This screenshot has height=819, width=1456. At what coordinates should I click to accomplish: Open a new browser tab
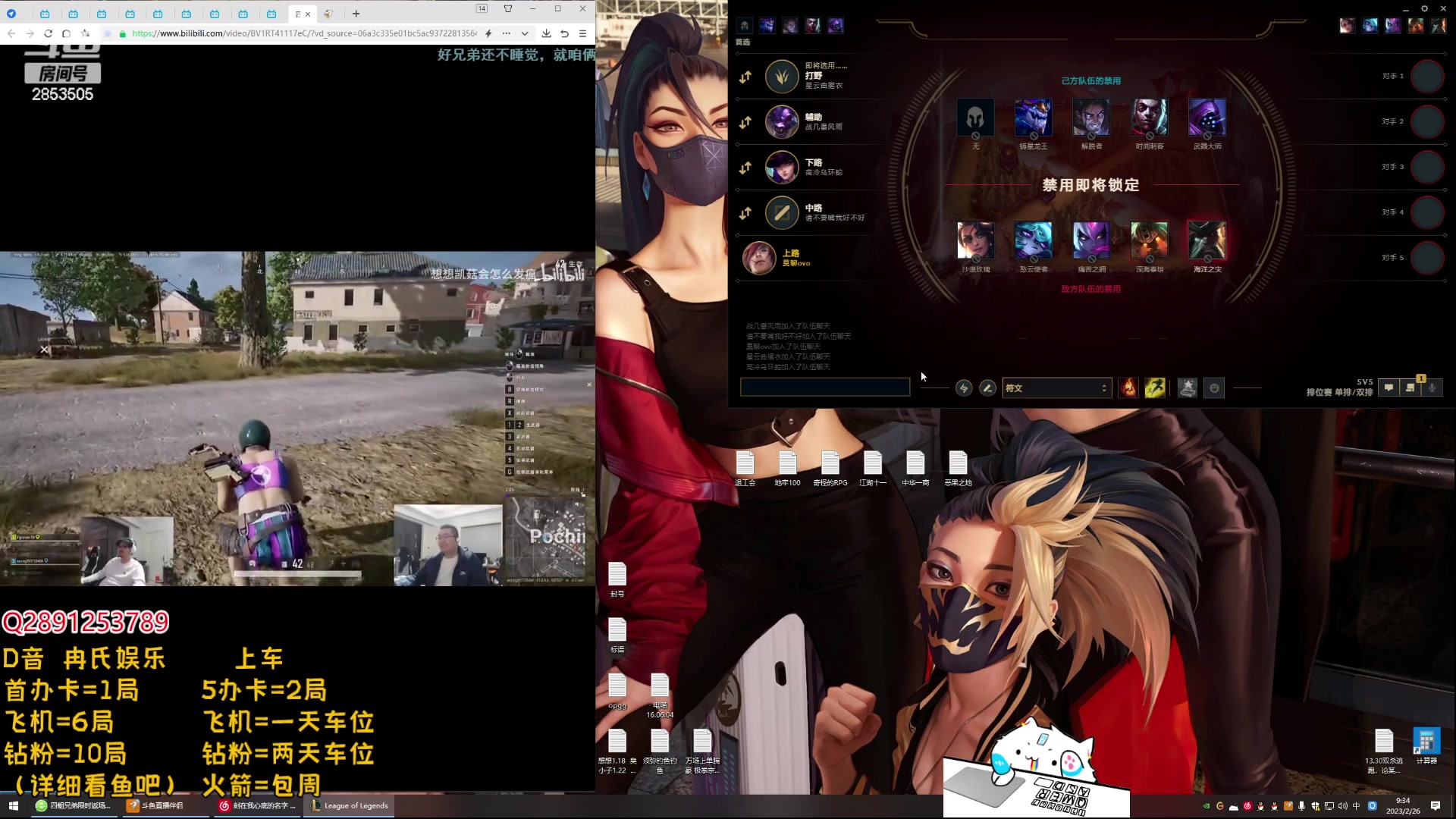pyautogui.click(x=356, y=14)
